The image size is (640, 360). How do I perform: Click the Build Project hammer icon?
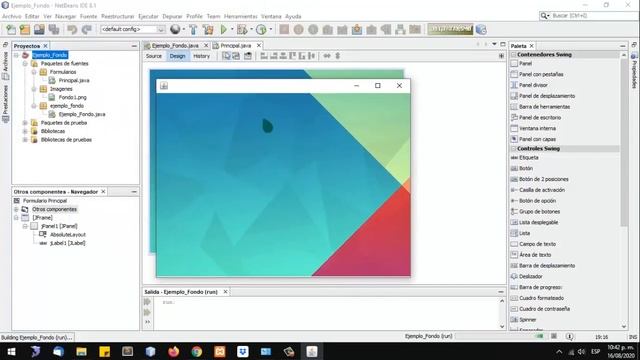coord(193,29)
